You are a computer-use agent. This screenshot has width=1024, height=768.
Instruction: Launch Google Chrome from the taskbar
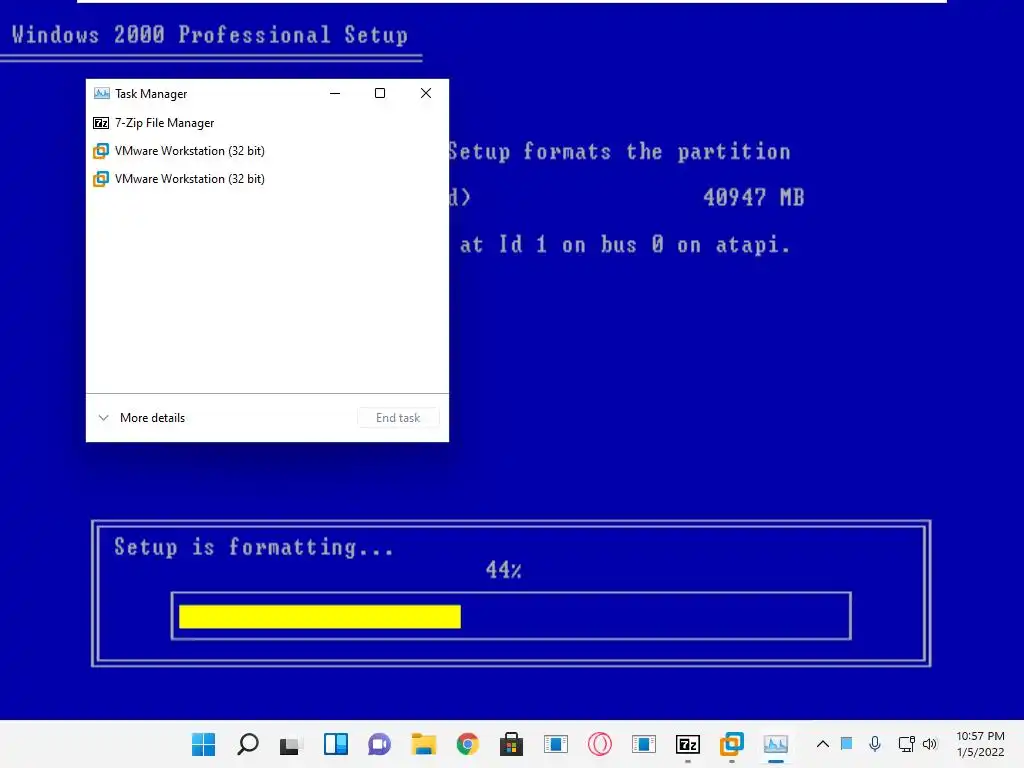click(x=468, y=744)
